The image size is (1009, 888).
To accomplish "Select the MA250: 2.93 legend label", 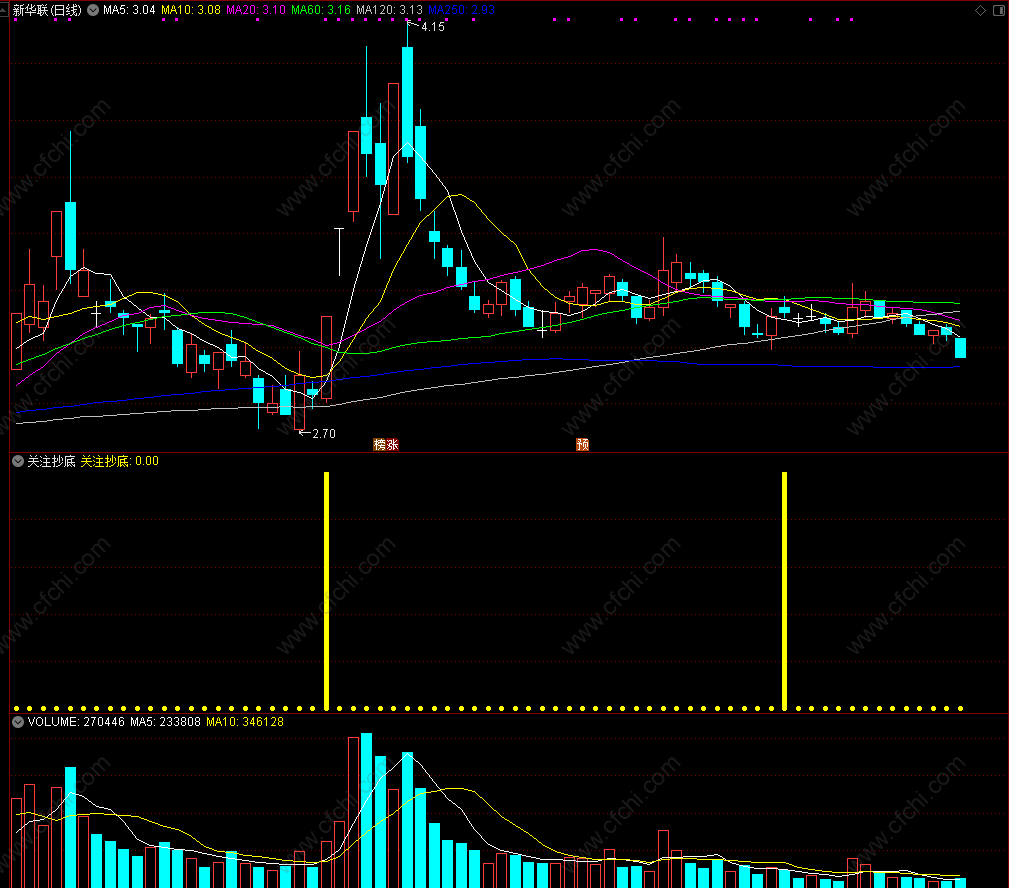I will [461, 10].
